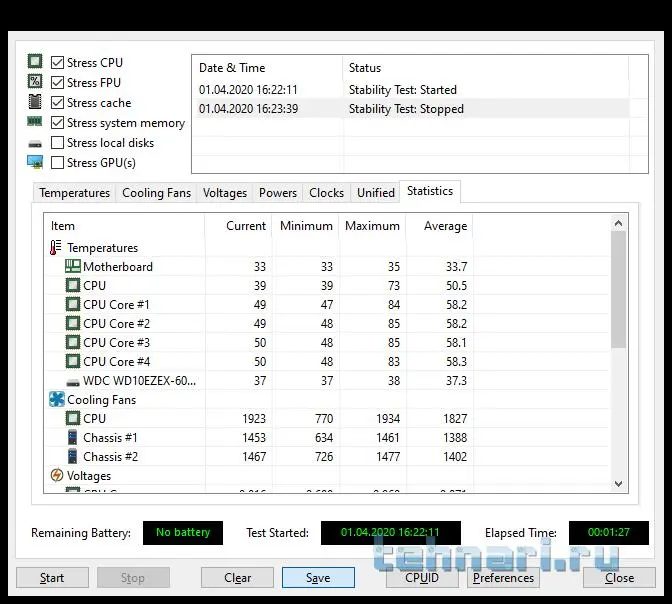Viewport: 672px width, 604px height.
Task: Click the Motherboard row icon
Action: click(72, 266)
